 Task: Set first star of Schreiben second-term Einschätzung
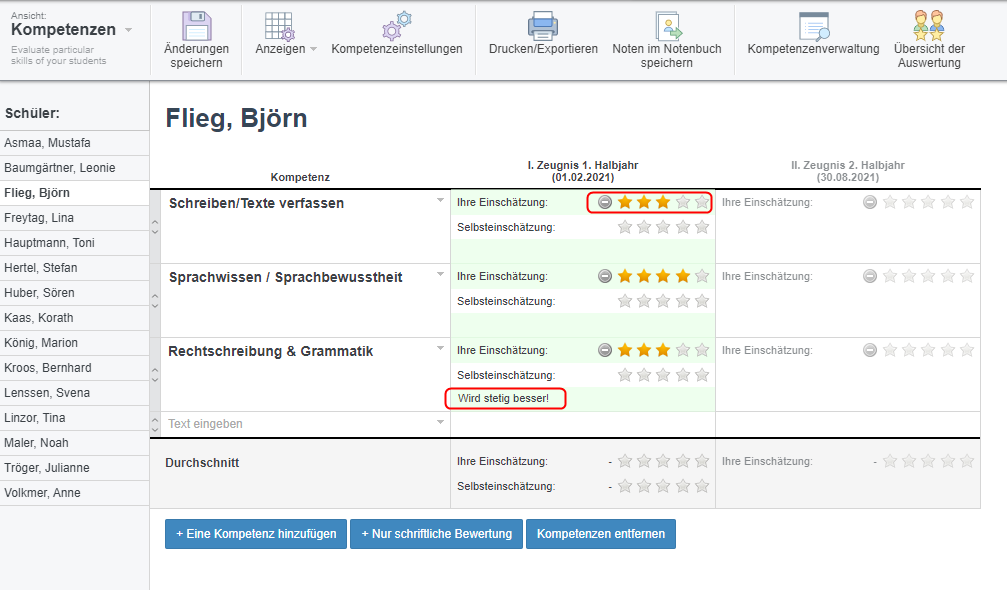[889, 202]
